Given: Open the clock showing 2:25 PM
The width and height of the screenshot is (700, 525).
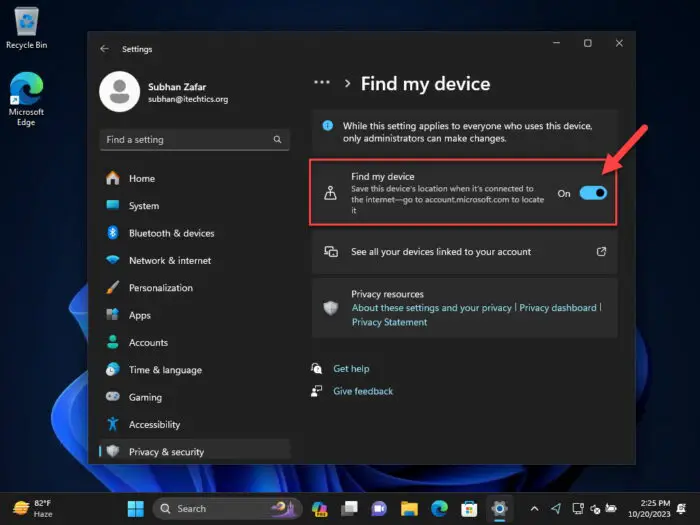Looking at the screenshot, I should [x=649, y=508].
